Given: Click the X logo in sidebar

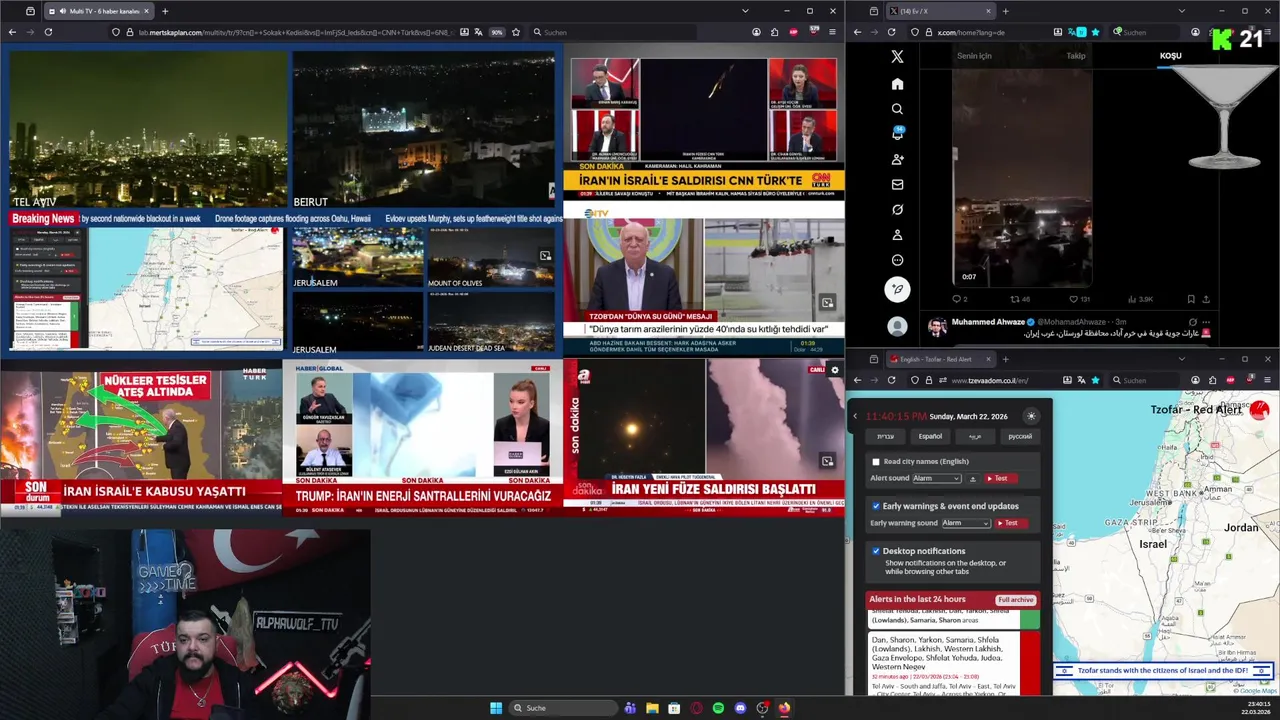Looking at the screenshot, I should [897, 57].
